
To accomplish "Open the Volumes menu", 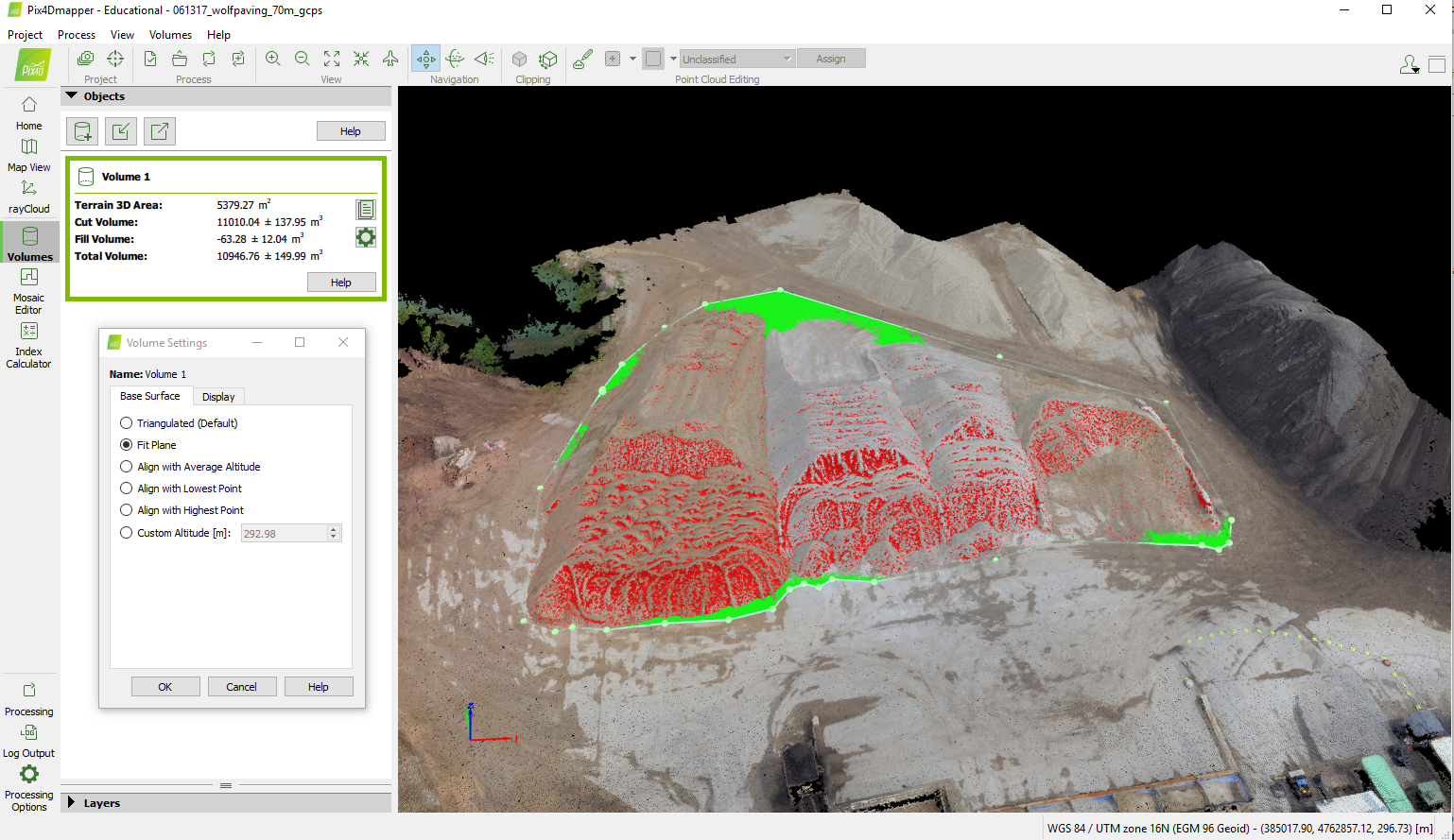I will 170,35.
